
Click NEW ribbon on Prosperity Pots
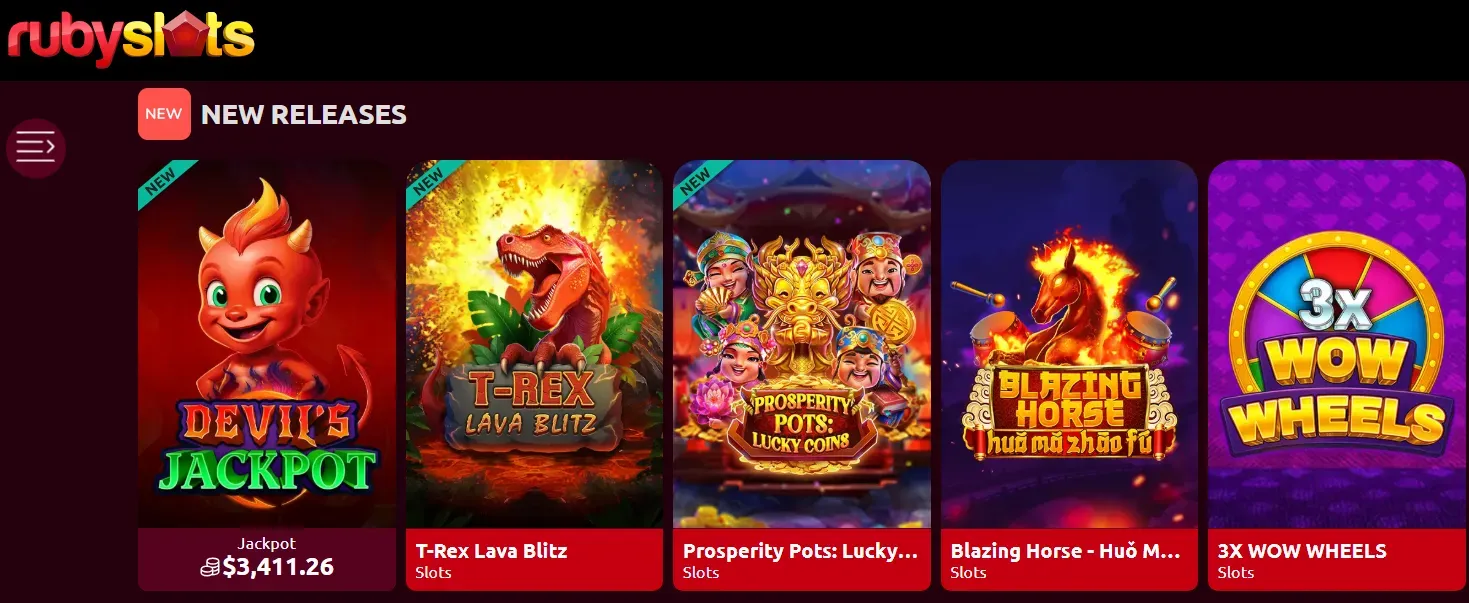(x=697, y=180)
